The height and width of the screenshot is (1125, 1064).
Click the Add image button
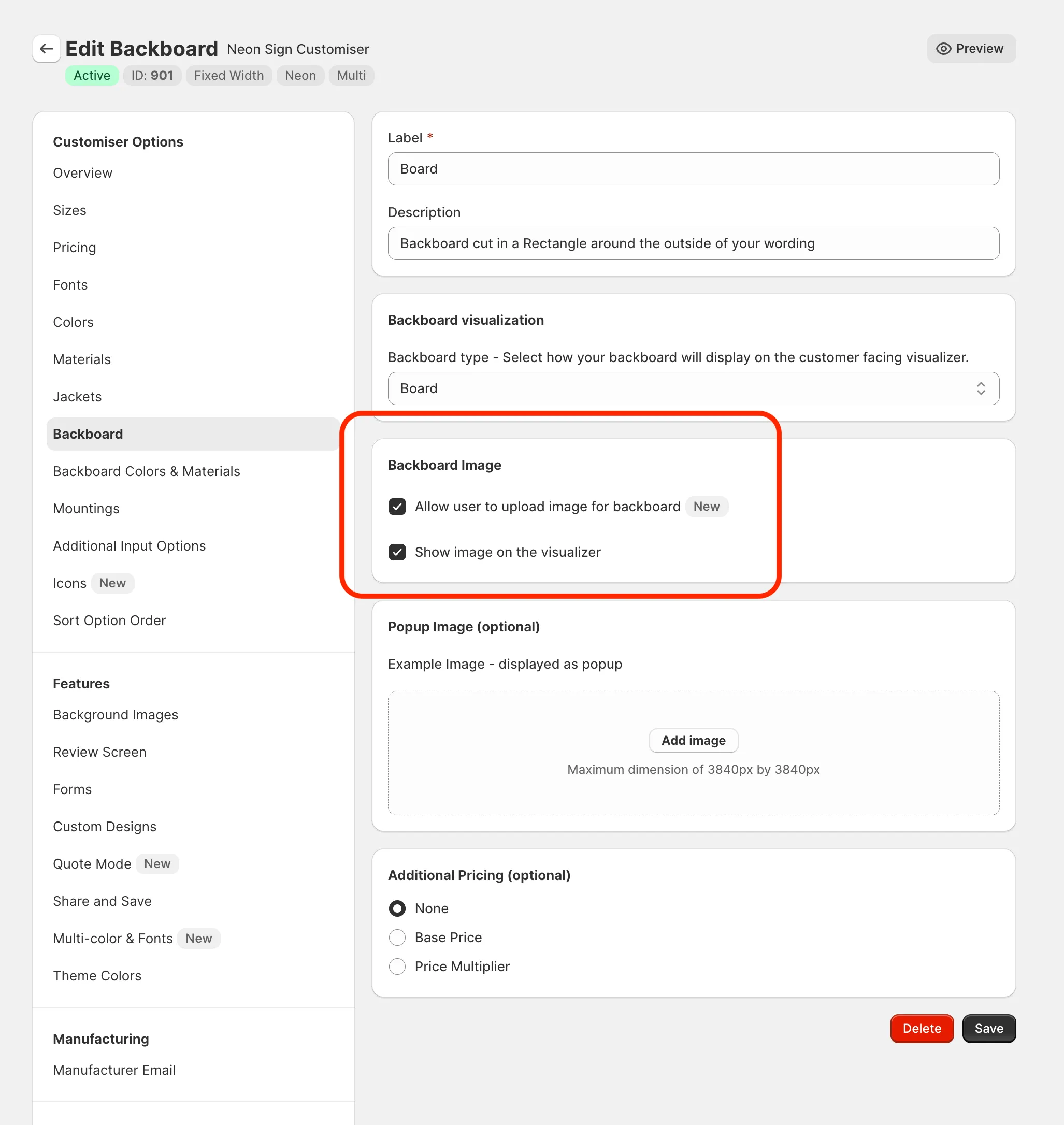(x=693, y=741)
